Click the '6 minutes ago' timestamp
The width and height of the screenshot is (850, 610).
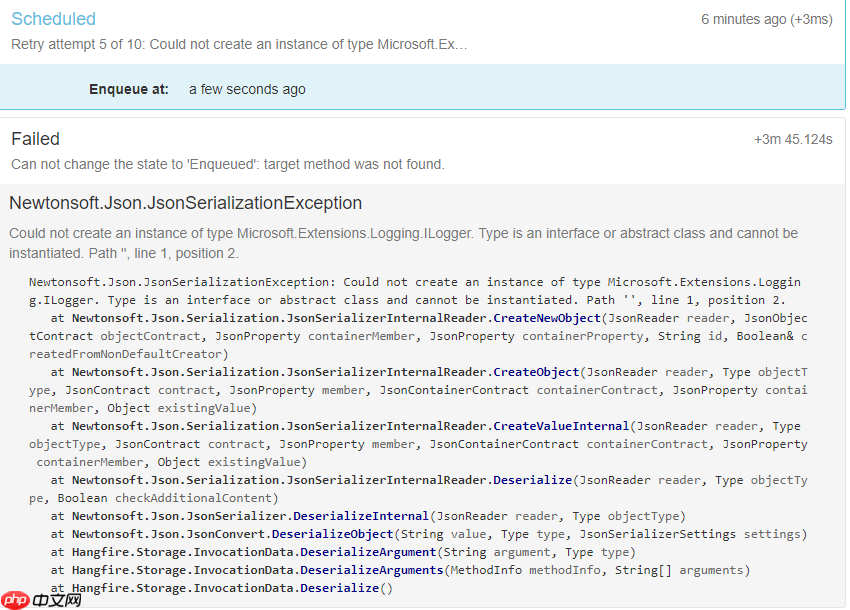coord(766,20)
